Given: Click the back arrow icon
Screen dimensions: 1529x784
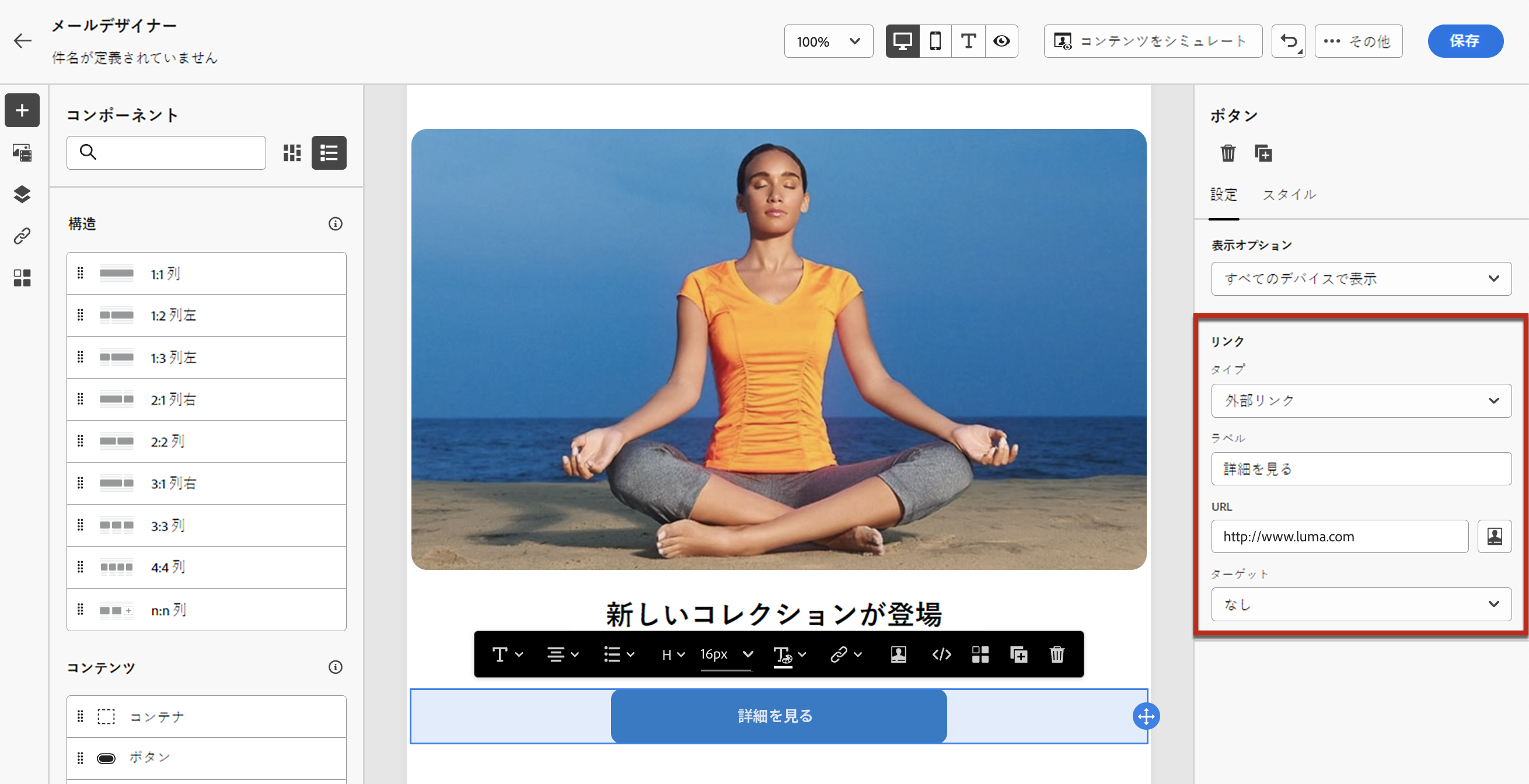Looking at the screenshot, I should pos(23,41).
